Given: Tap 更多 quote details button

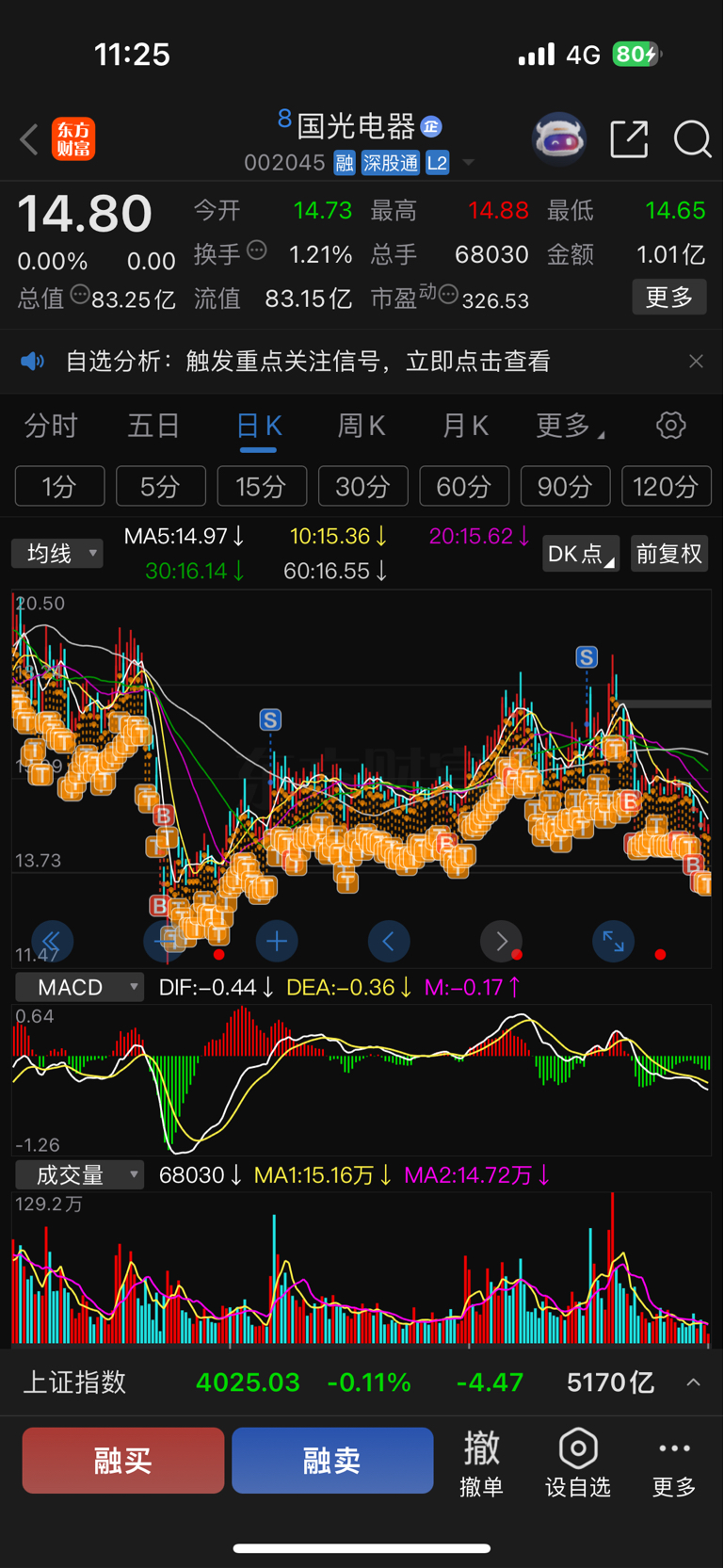Looking at the screenshot, I should click(x=669, y=298).
